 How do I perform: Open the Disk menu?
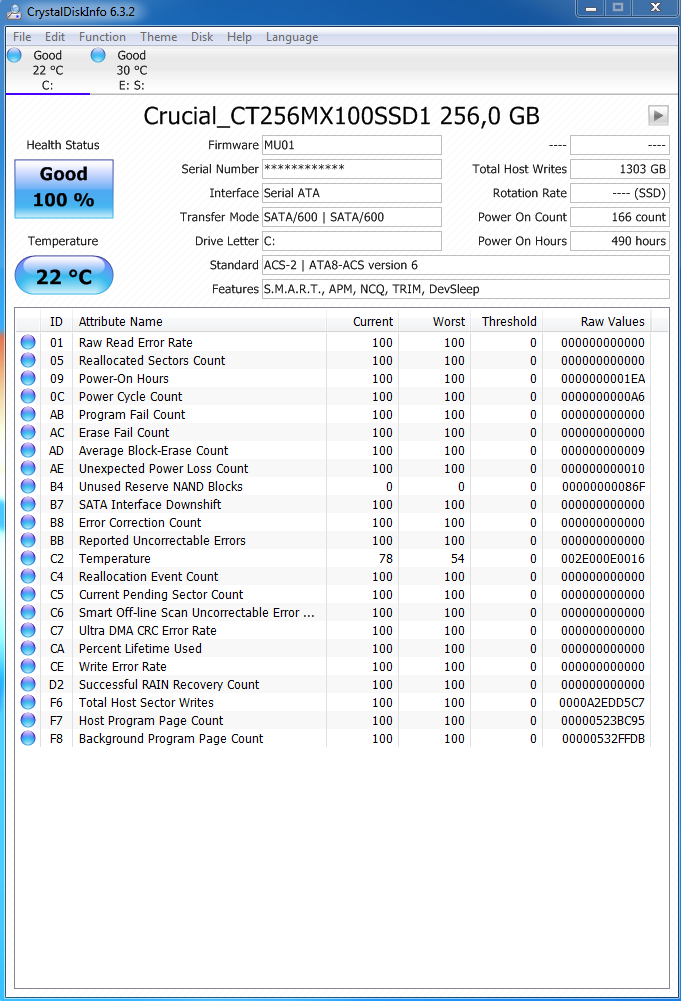(x=202, y=37)
